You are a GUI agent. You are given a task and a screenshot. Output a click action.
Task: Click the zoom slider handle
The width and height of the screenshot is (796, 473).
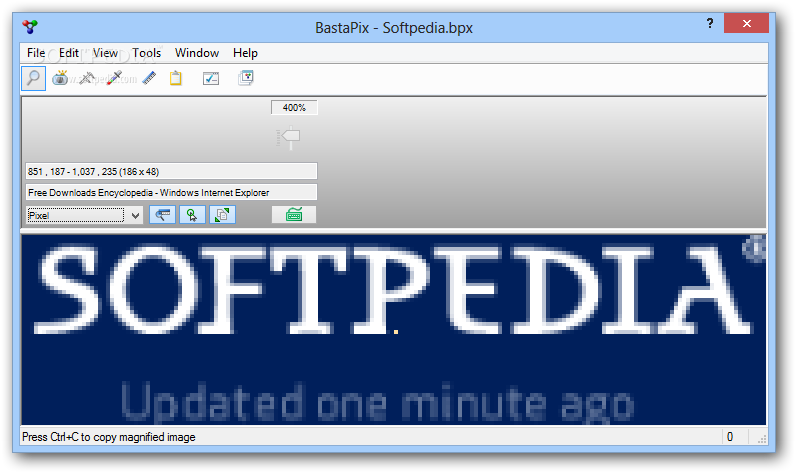[291, 137]
